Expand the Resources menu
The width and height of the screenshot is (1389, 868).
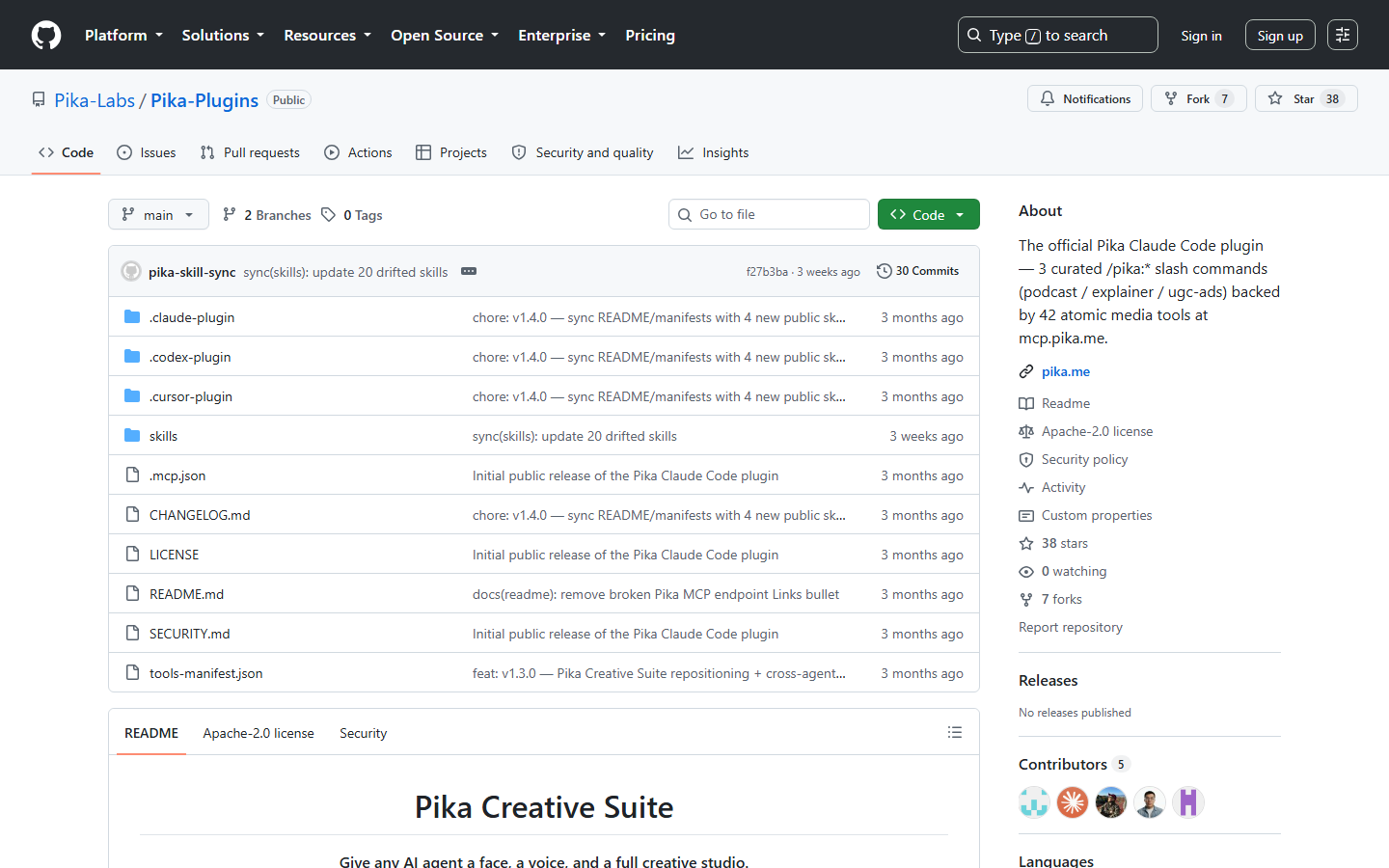[327, 35]
